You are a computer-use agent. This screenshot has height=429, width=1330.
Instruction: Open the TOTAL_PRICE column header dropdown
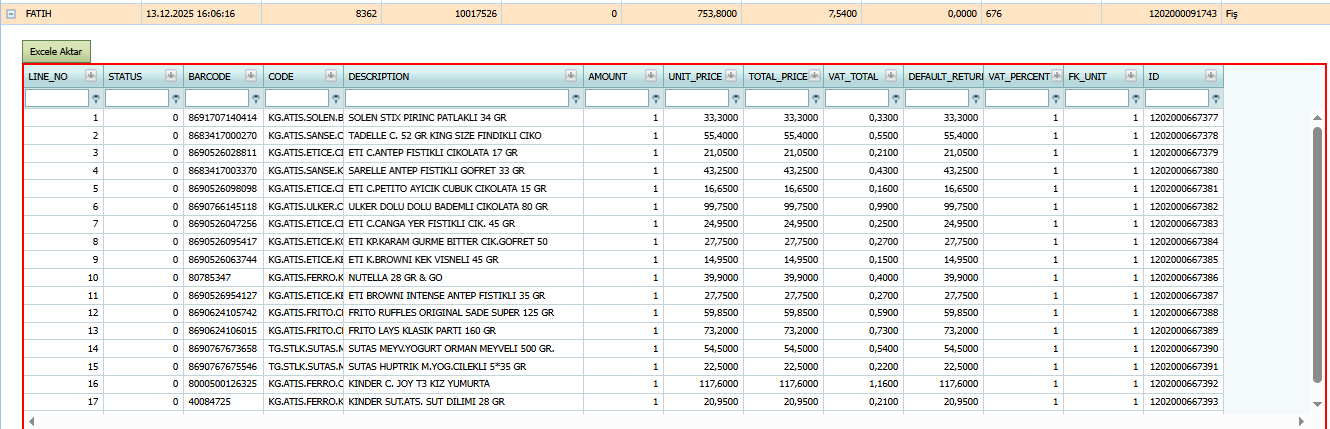[811, 76]
